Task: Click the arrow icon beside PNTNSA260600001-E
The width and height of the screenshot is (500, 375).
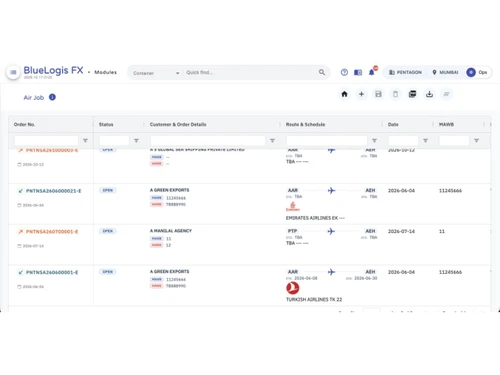Action: point(20,272)
